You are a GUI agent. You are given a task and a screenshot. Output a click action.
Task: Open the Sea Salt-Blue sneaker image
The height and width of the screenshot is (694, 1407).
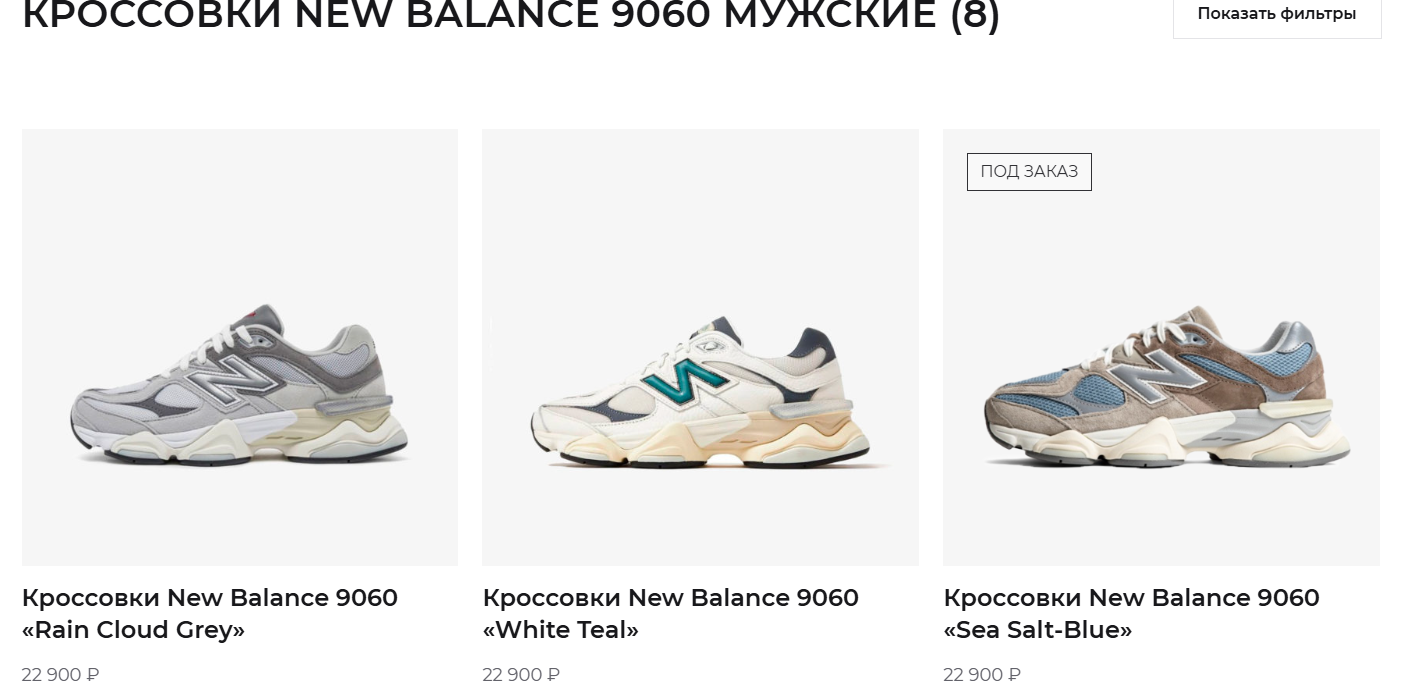click(1161, 347)
